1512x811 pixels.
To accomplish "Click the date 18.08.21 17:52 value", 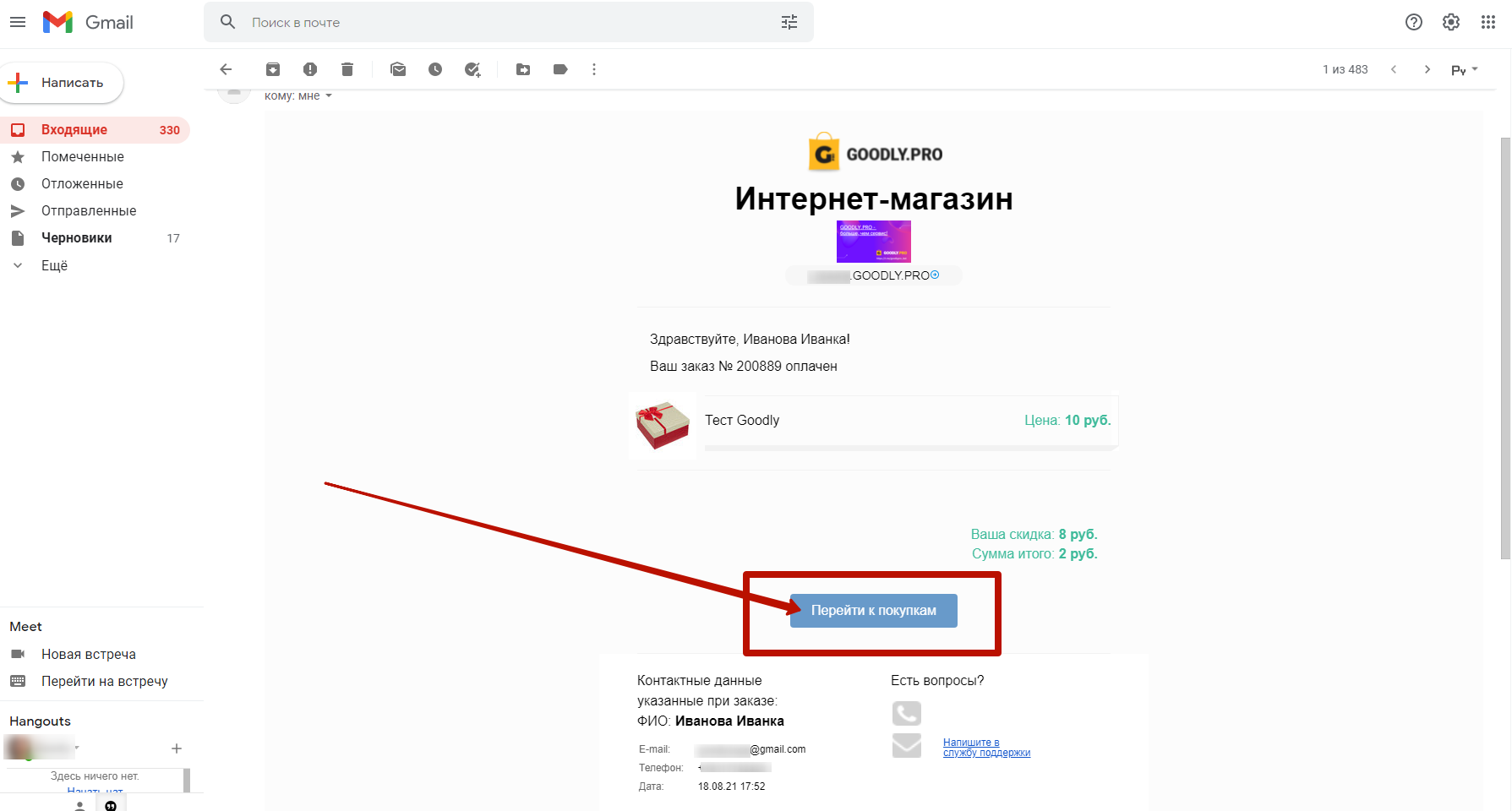I will [x=732, y=787].
